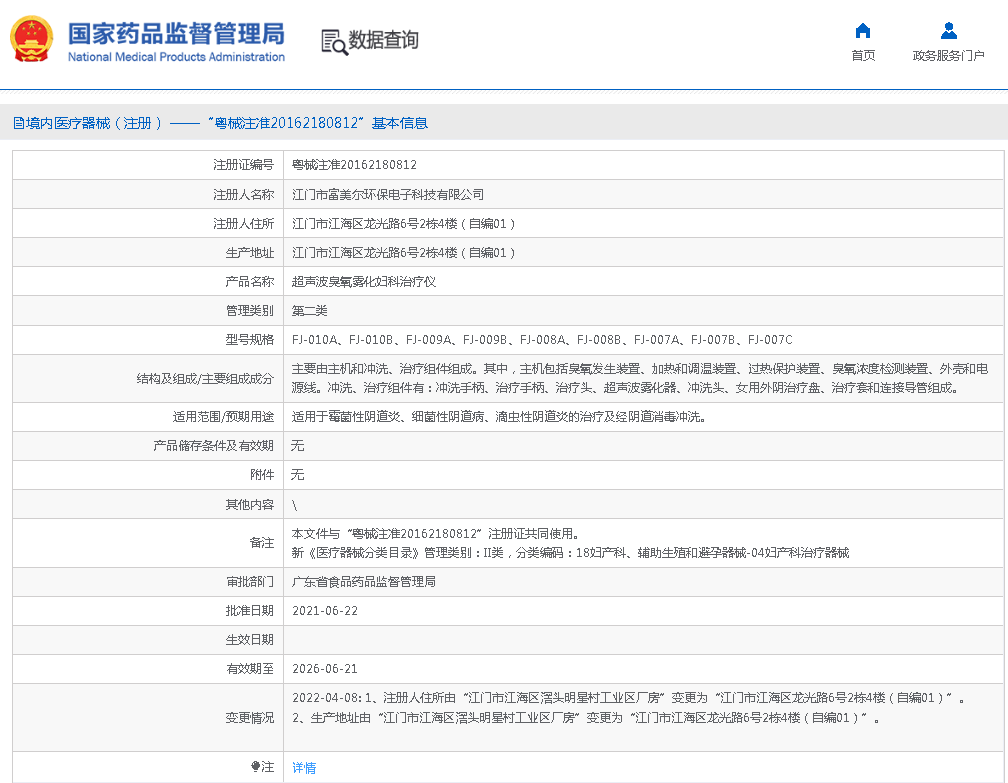Click the 政务服务门户 person icon

click(948, 30)
